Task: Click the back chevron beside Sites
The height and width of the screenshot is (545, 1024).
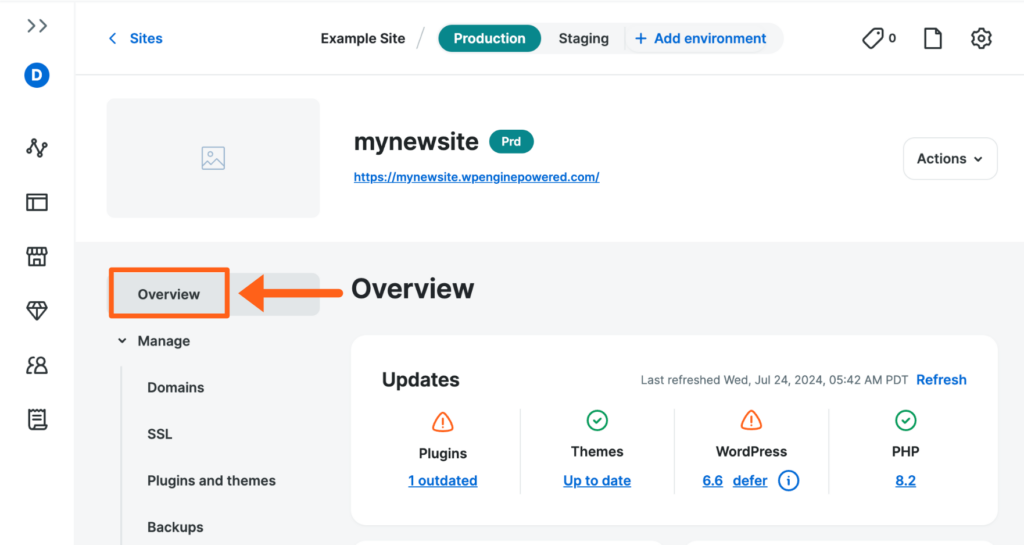Action: [113, 39]
